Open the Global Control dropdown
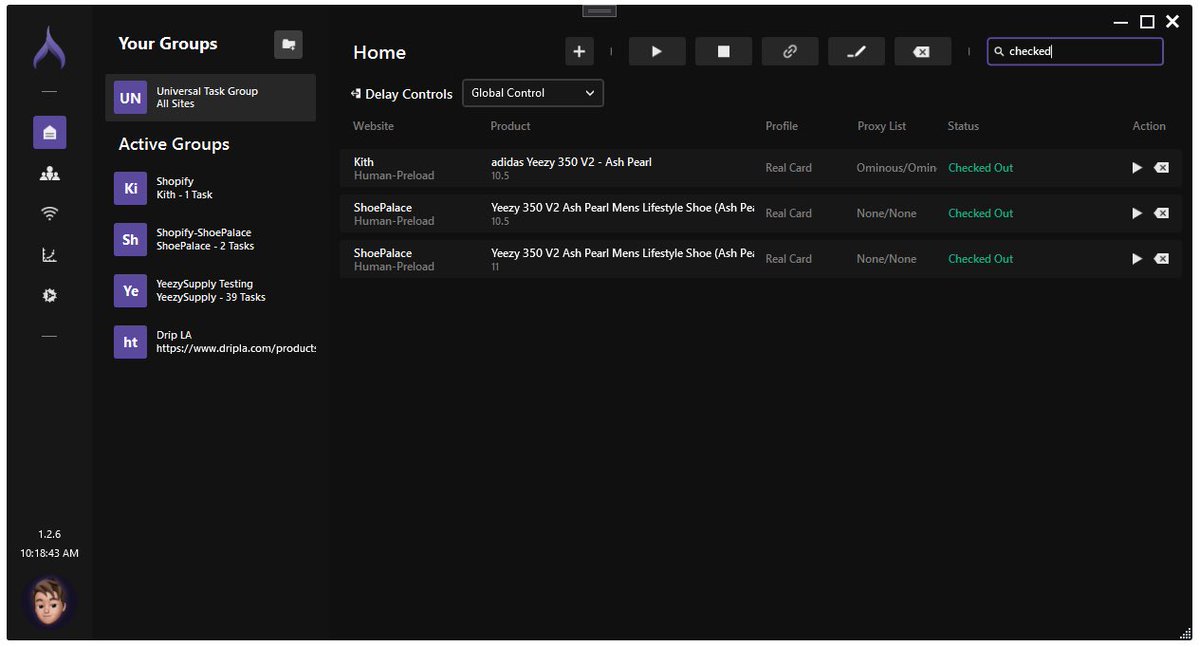Viewport: 1200px width, 647px height. pyautogui.click(x=533, y=93)
